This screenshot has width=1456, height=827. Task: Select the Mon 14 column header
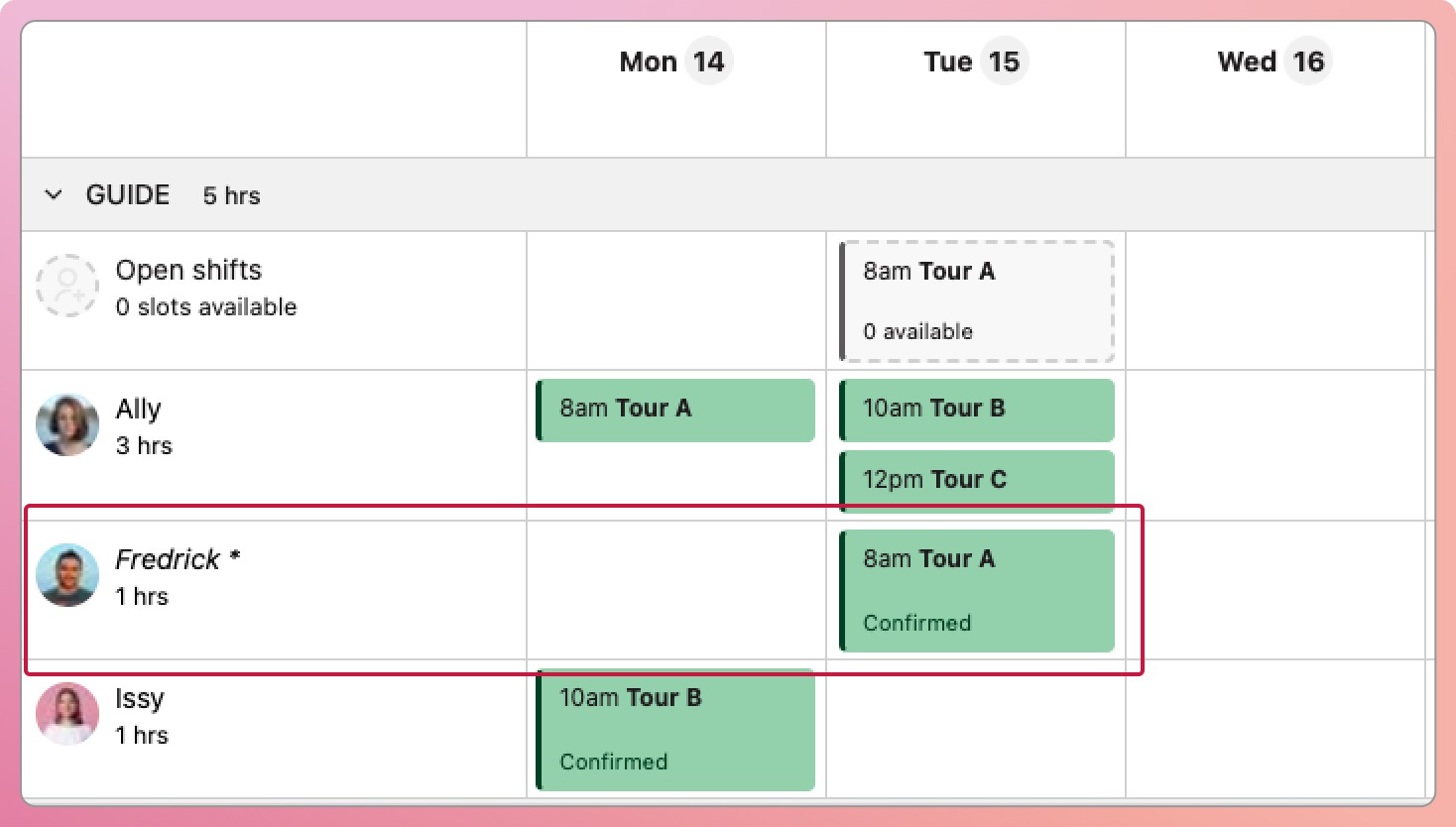[675, 61]
